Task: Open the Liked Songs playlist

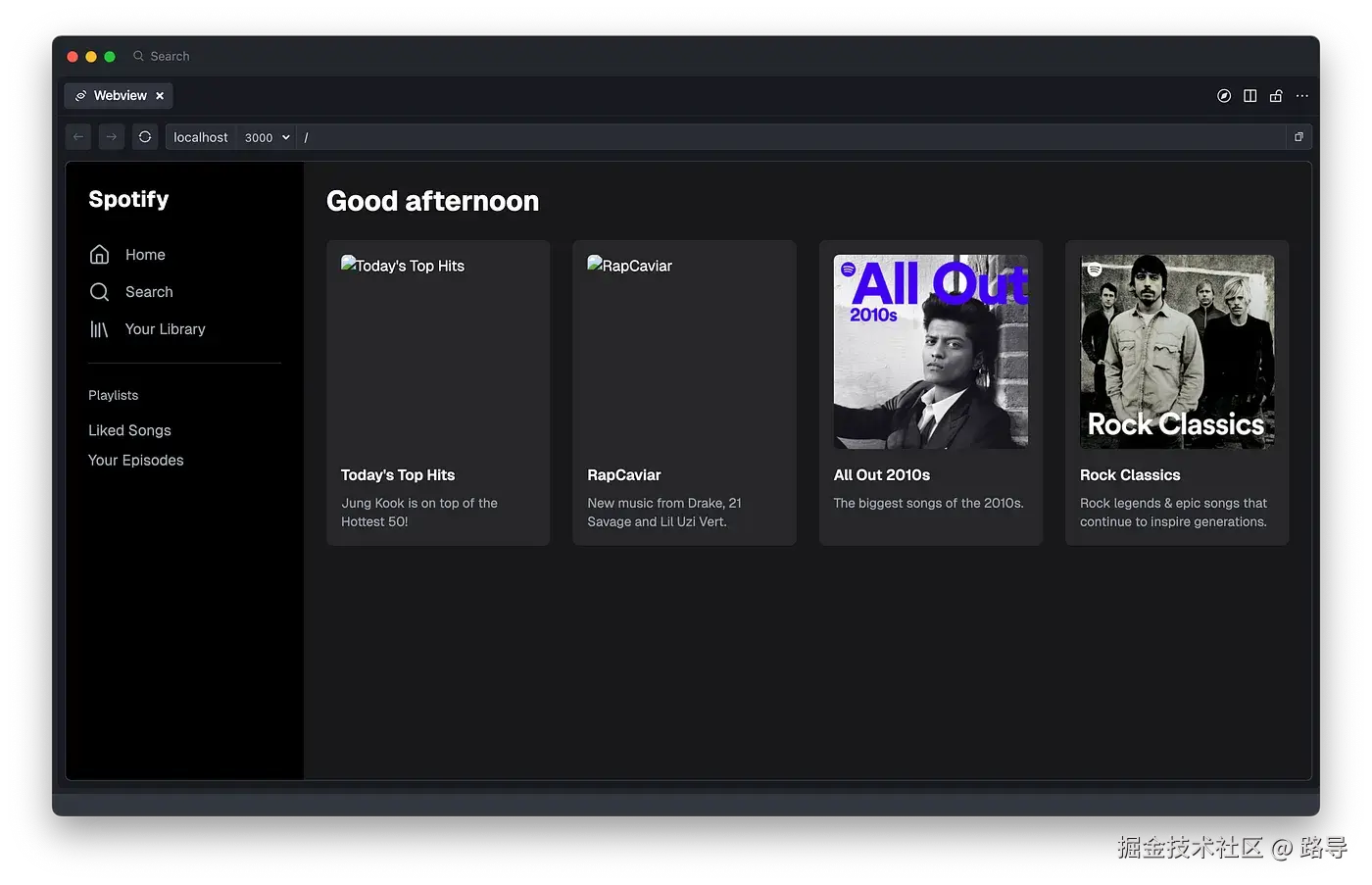Action: tap(129, 430)
